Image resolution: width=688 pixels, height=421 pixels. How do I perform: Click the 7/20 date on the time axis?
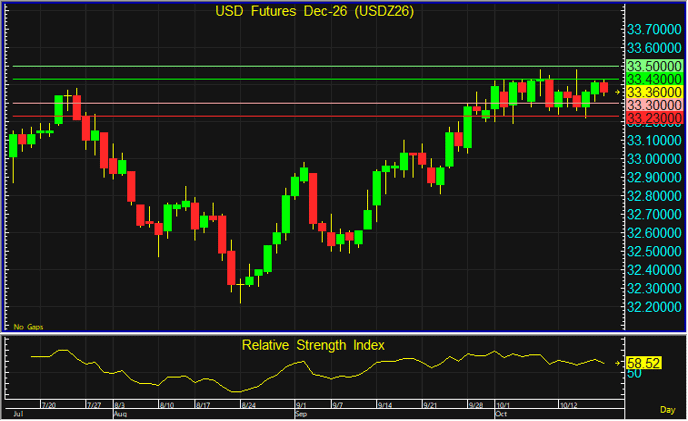pos(49,405)
